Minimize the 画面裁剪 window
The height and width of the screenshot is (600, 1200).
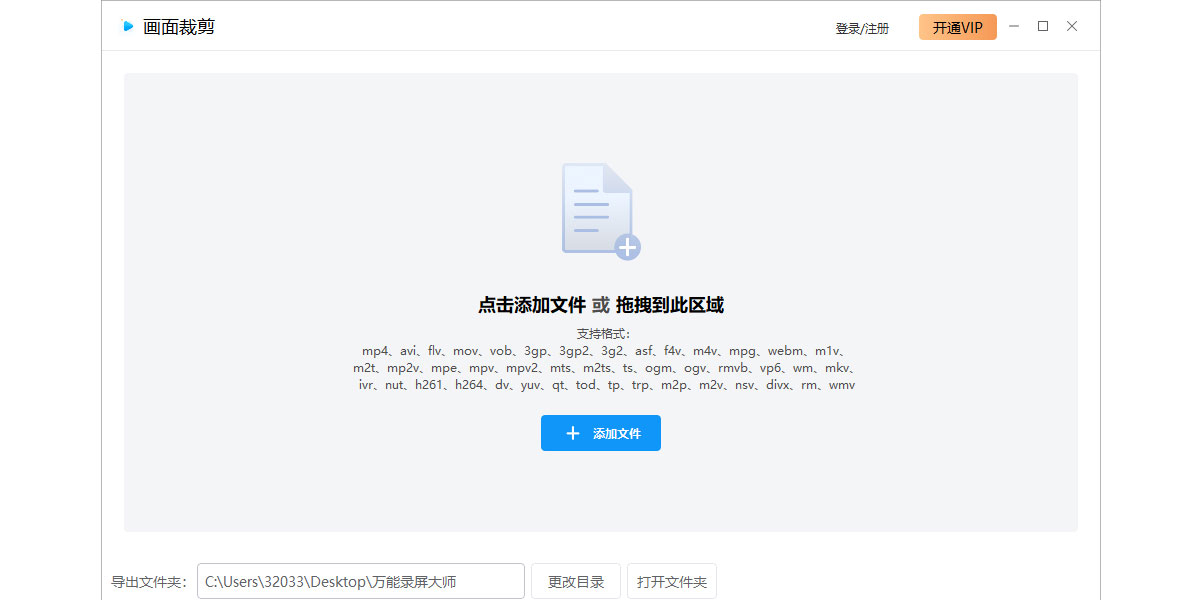(x=1014, y=26)
